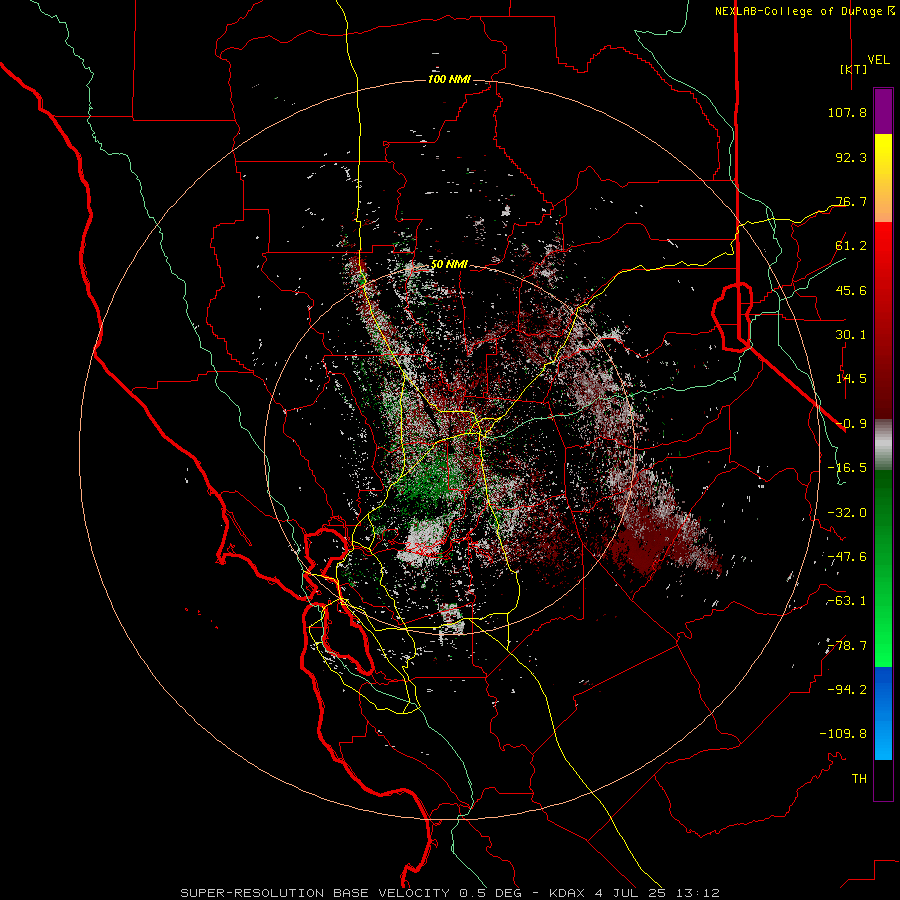
Task: Click the 45.6 velocity scale value
Action: (x=851, y=290)
